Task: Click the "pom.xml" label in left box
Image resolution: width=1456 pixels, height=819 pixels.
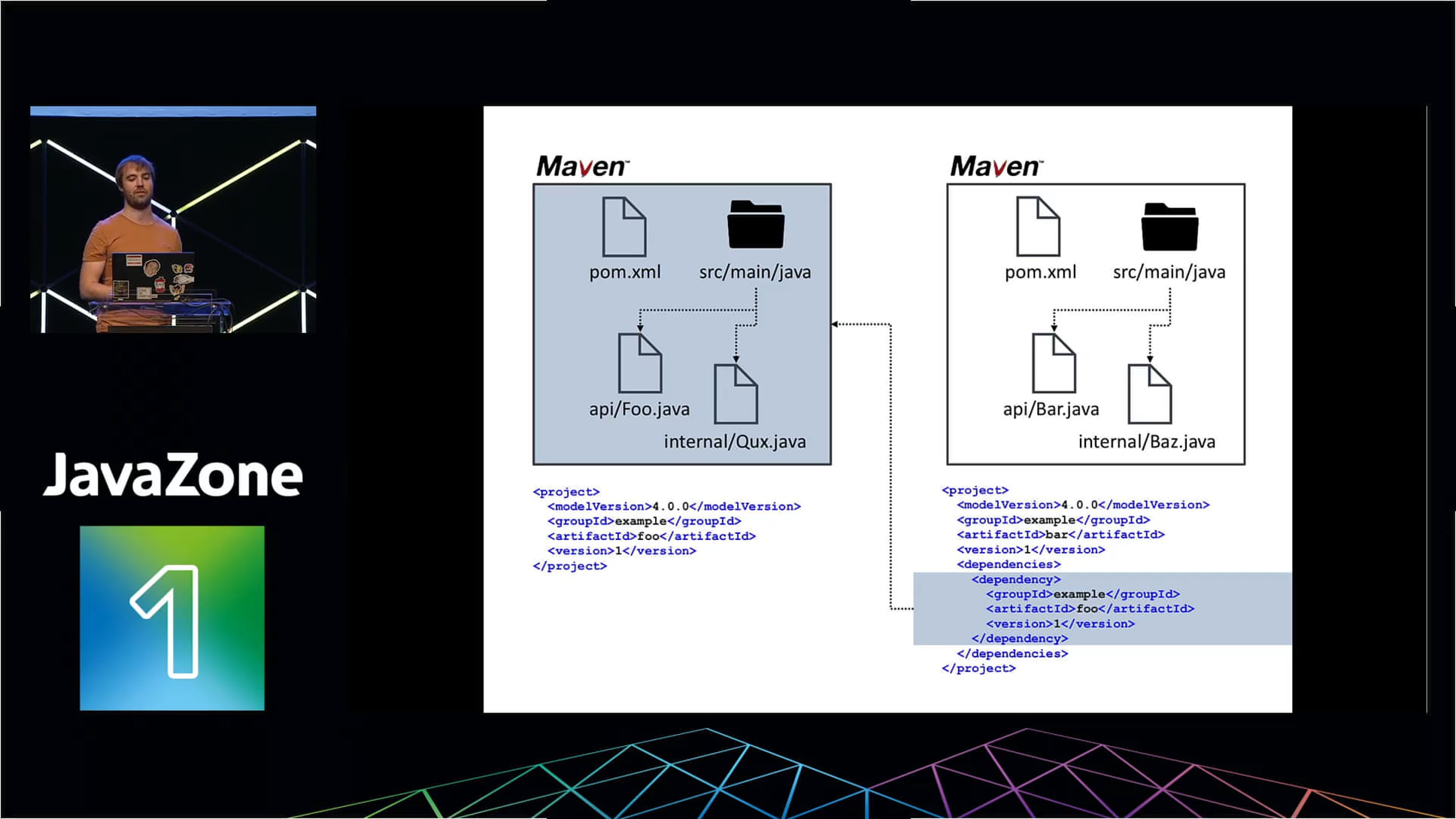Action: 625,272
